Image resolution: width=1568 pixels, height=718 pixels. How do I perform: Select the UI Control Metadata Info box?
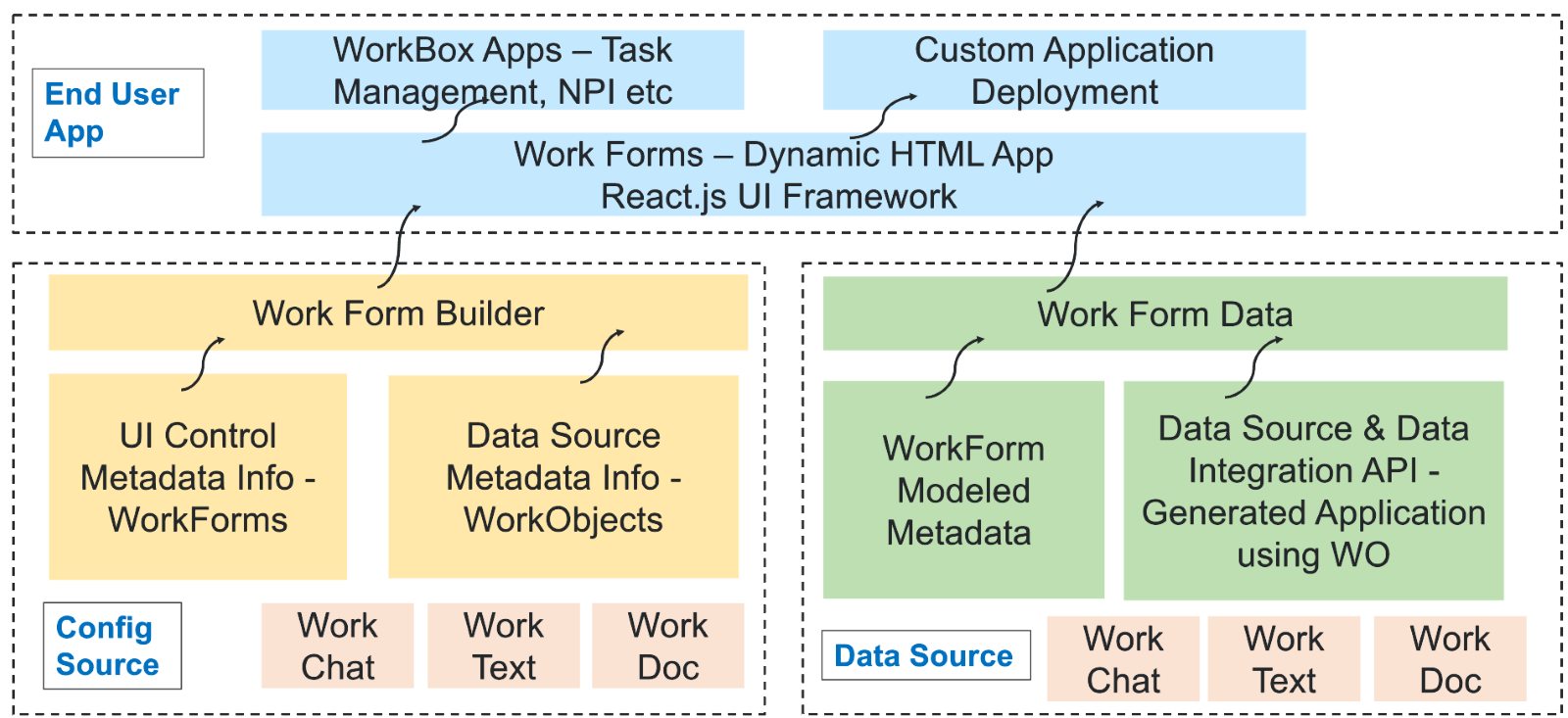click(198, 477)
